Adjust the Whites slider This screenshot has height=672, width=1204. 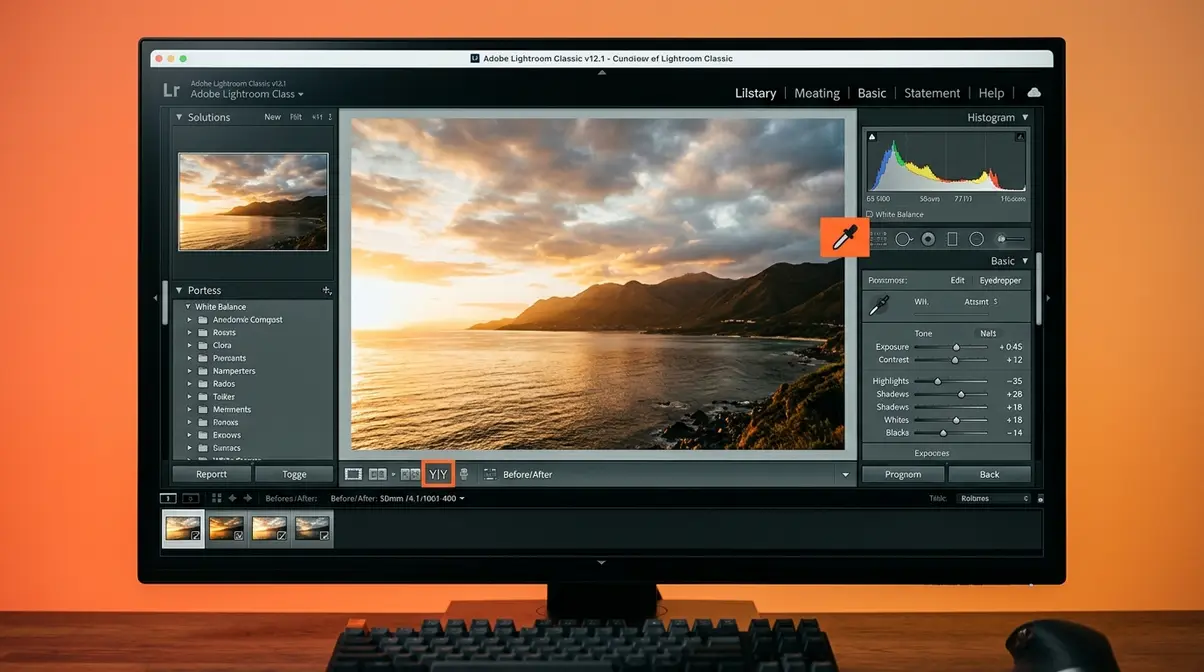(x=950, y=420)
